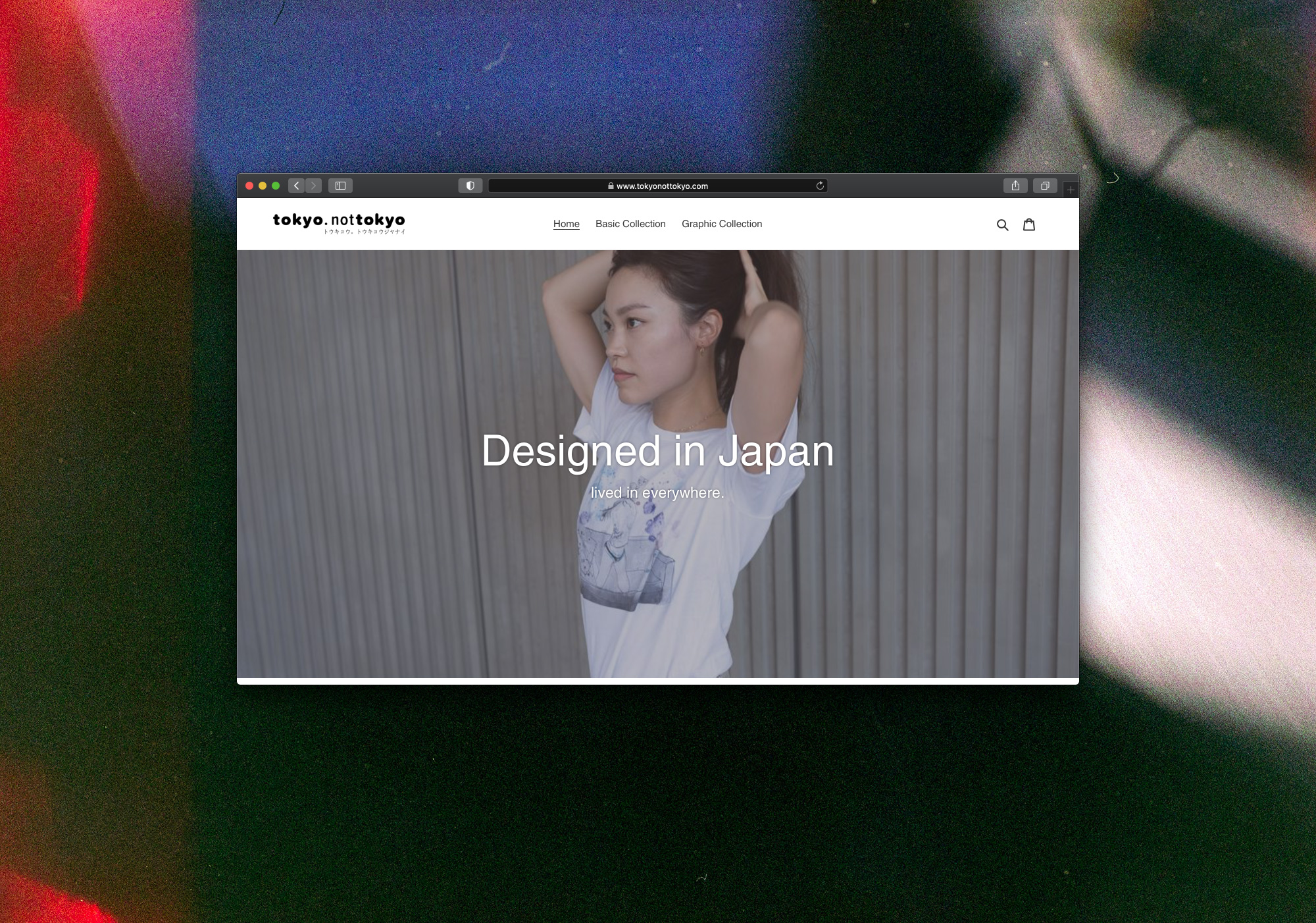Reload the page with the refresh icon

820,186
